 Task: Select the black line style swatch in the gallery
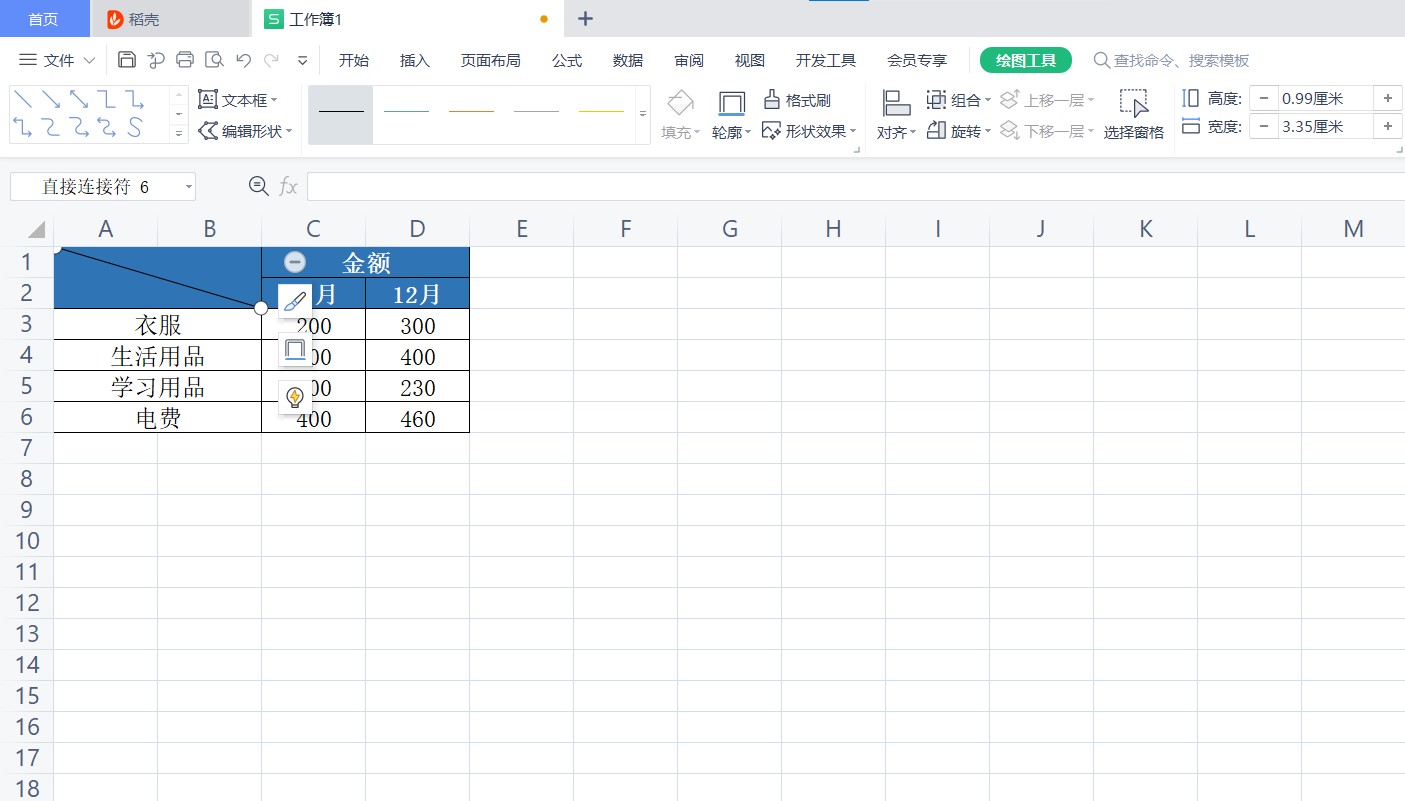pyautogui.click(x=340, y=113)
